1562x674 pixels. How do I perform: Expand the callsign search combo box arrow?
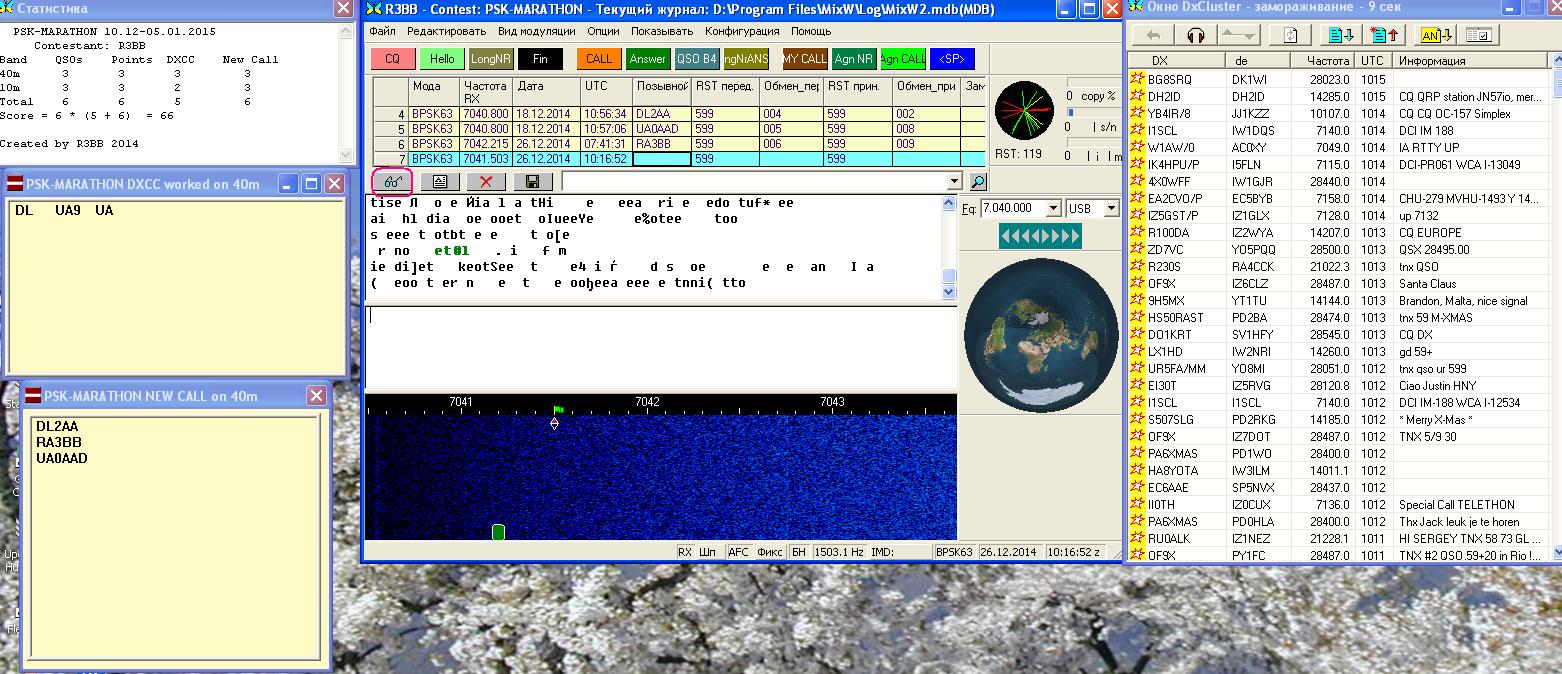pyautogui.click(x=954, y=182)
